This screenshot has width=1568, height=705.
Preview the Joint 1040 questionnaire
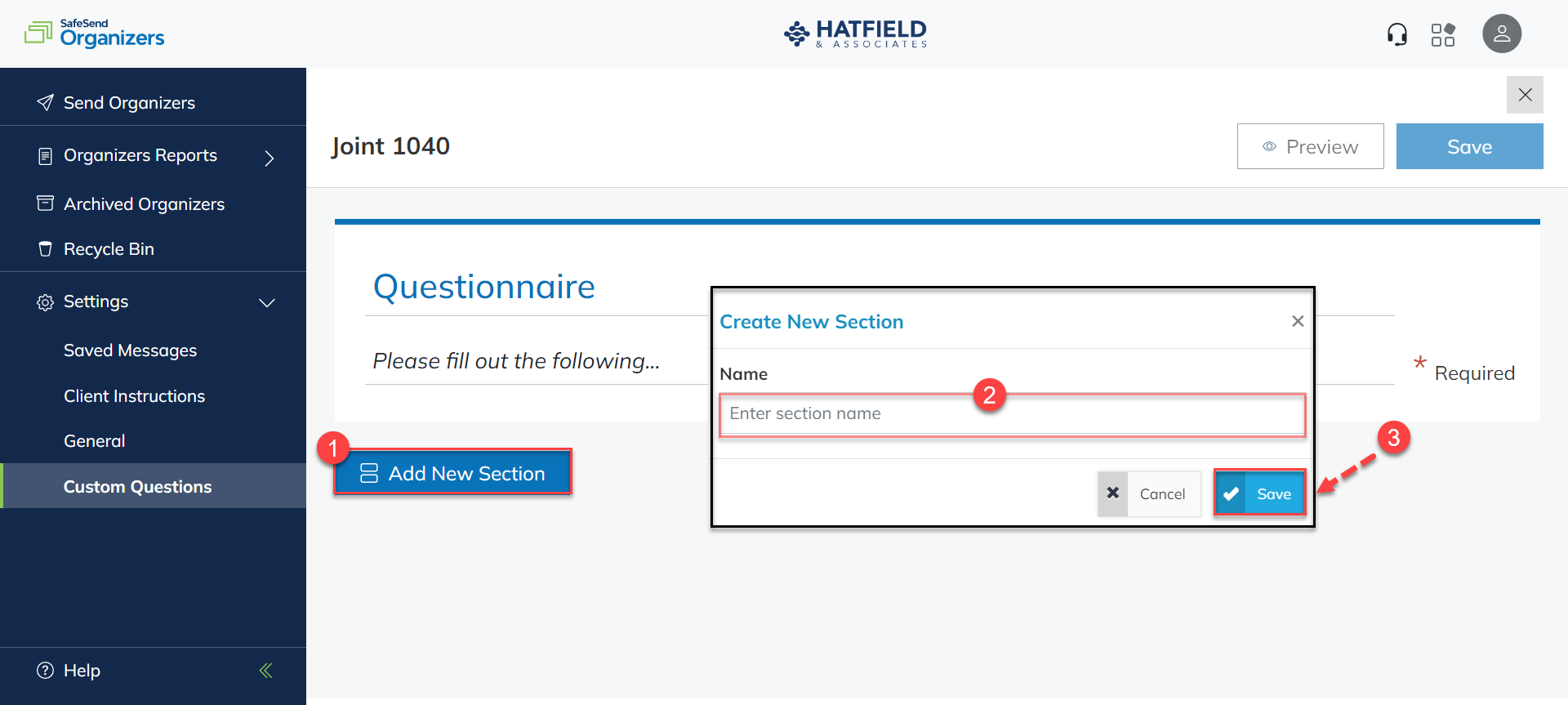pyautogui.click(x=1310, y=147)
